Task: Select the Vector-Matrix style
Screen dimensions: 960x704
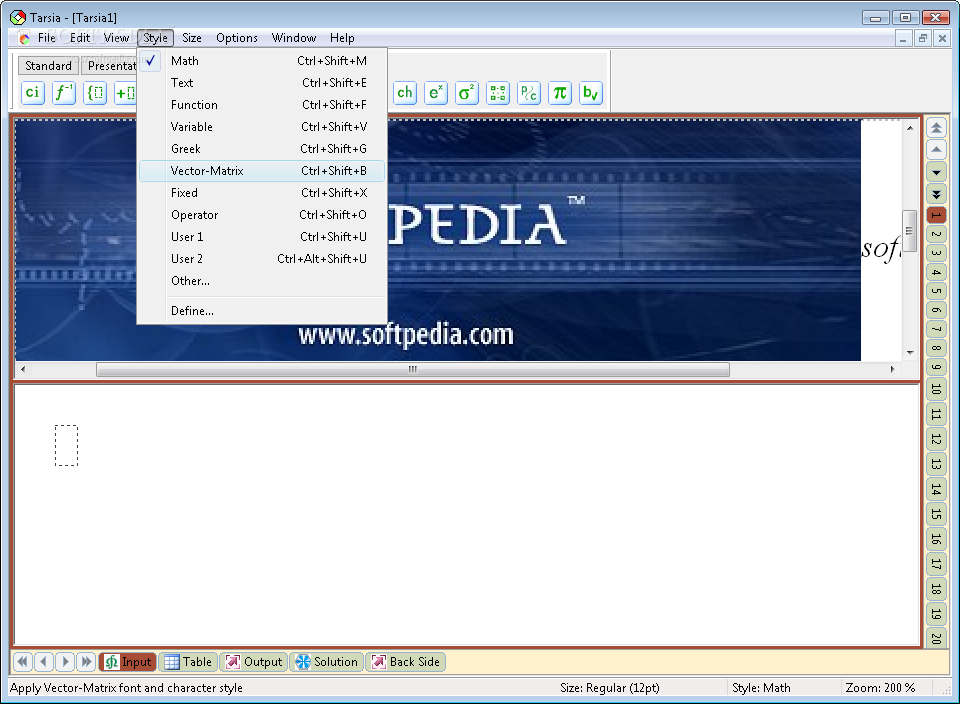Action: tap(262, 171)
